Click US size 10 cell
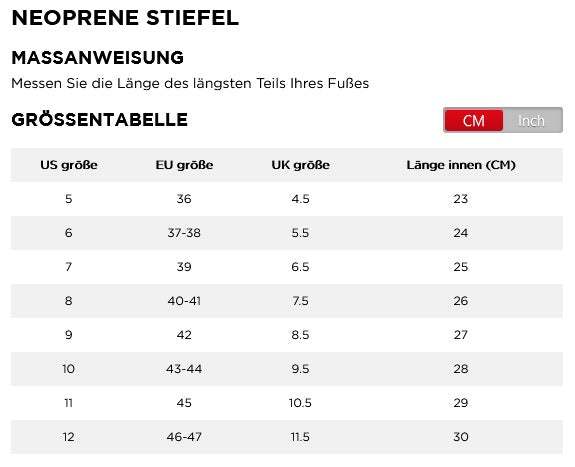Screen dimensions: 575x467 [69, 369]
